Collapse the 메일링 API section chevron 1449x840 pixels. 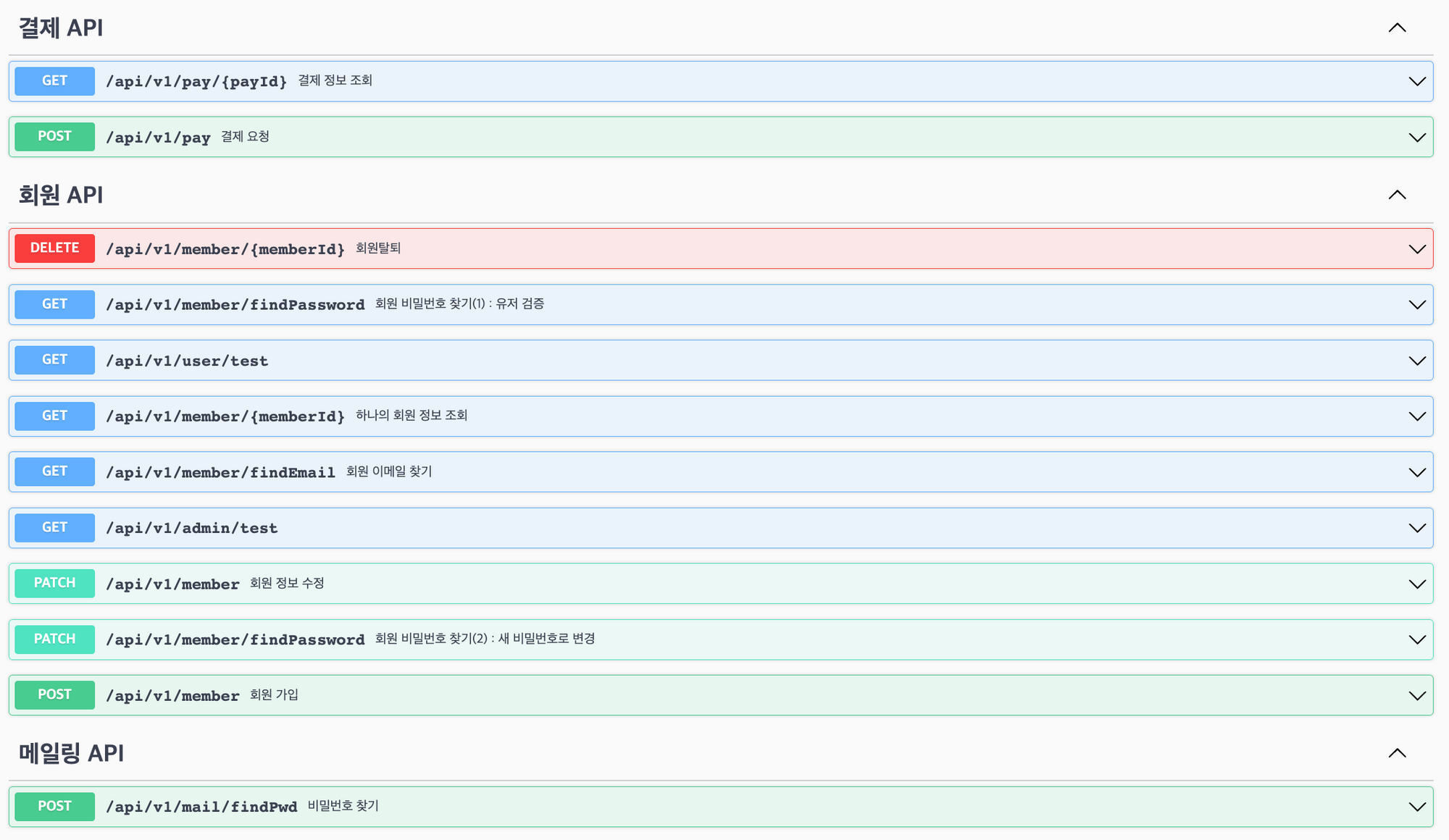pos(1397,753)
